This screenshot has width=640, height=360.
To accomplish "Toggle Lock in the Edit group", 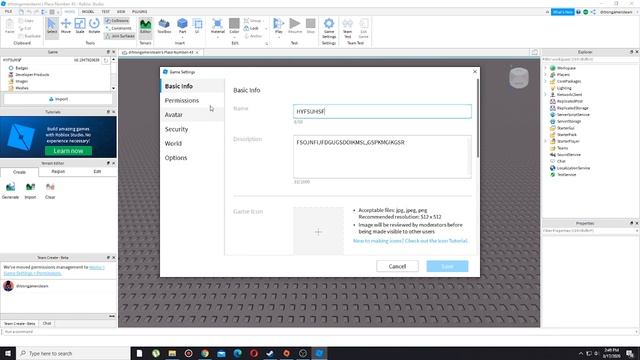I will 251,28.
